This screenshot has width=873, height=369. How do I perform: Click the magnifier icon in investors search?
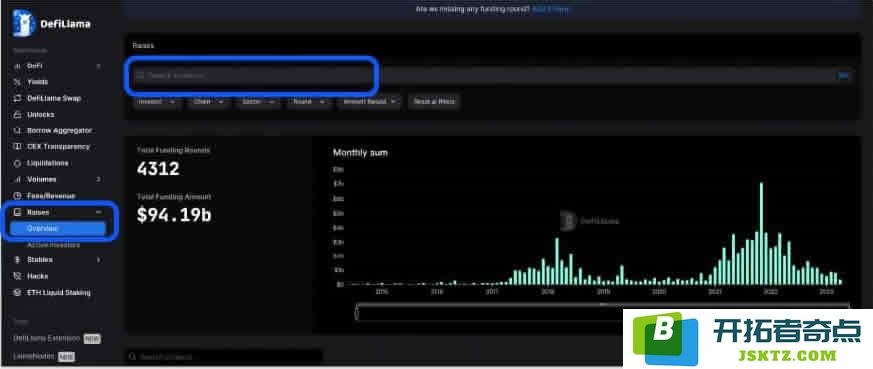(140, 75)
